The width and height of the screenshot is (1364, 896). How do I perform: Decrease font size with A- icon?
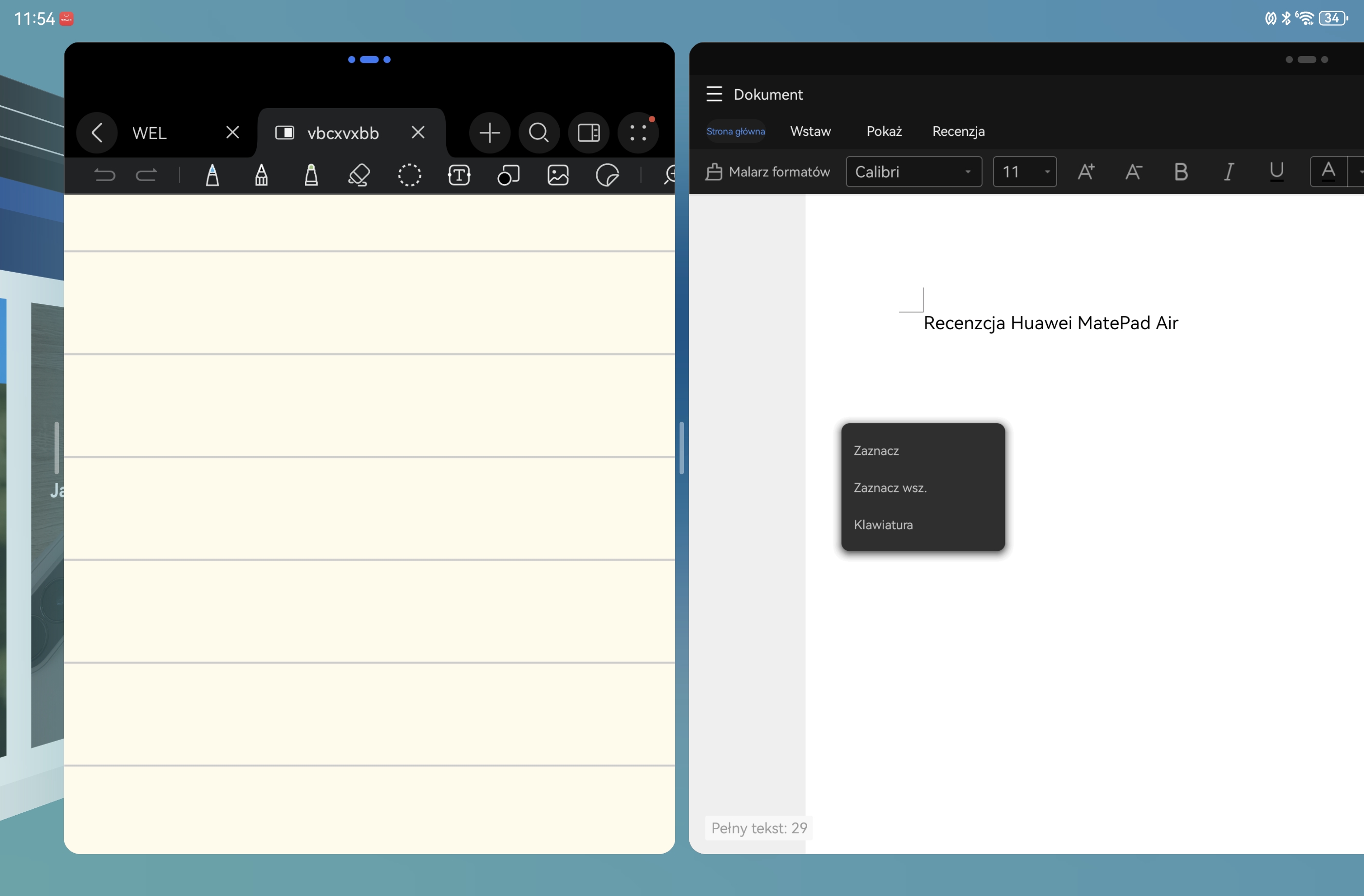coord(1134,172)
